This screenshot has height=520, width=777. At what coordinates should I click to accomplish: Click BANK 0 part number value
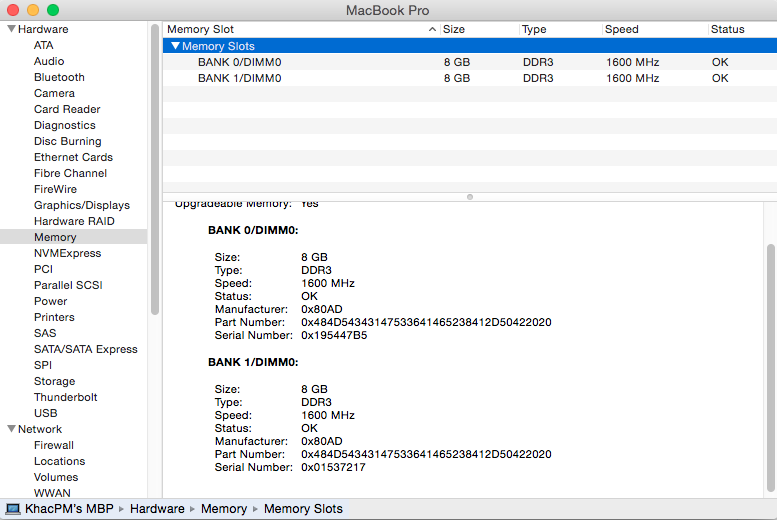(426, 322)
